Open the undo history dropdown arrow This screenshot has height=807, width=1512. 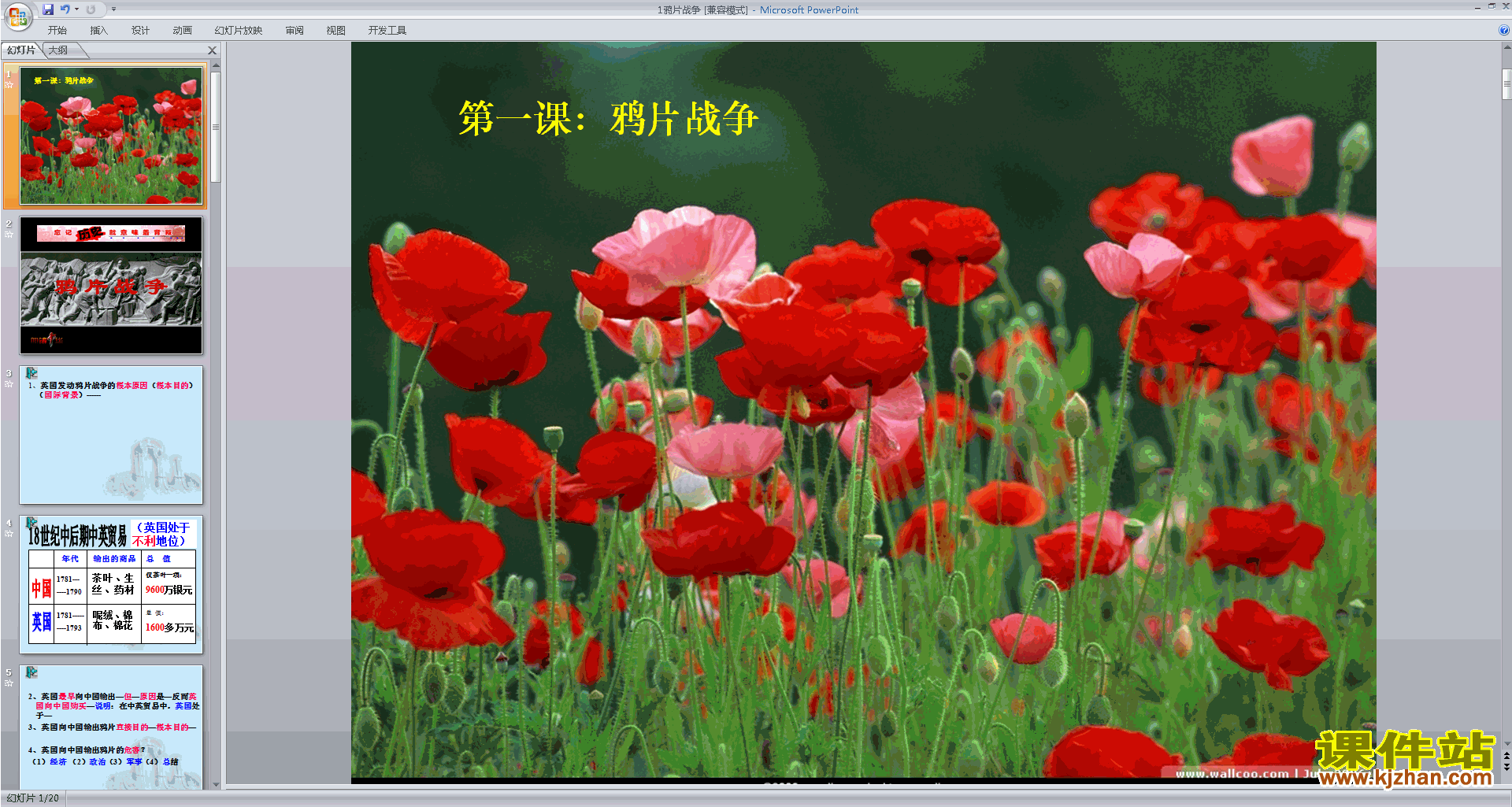76,9
